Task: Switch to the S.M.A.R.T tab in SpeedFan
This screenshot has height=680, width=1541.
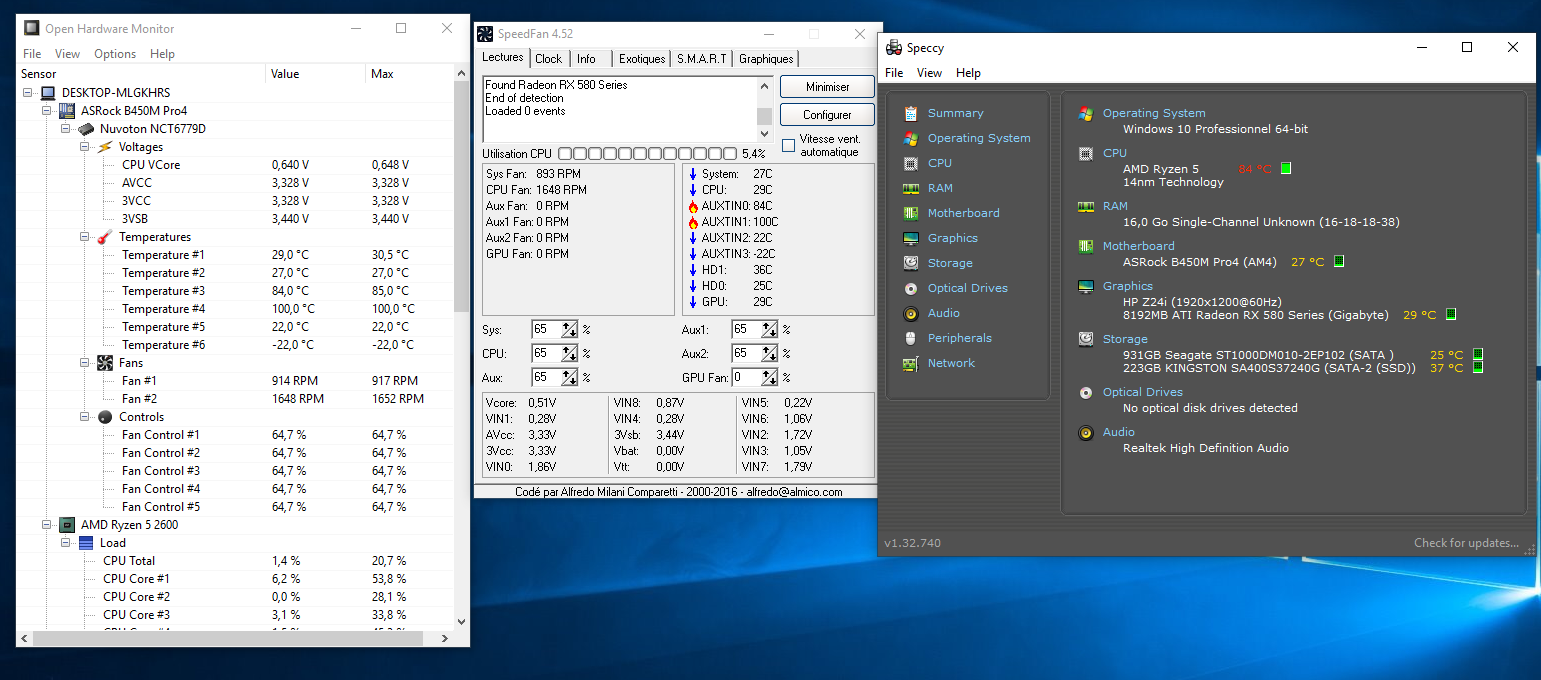Action: [x=702, y=59]
